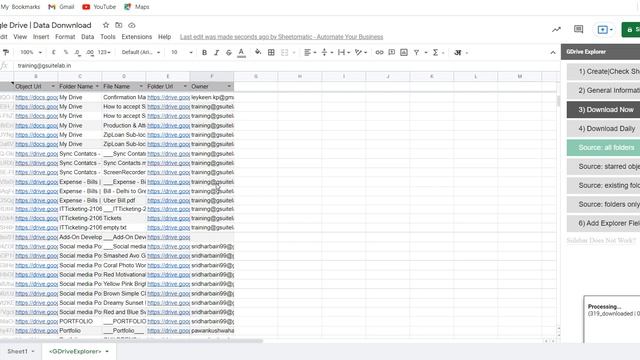The width and height of the screenshot is (640, 360).
Task: Click the paint format icon
Action: coord(6,52)
